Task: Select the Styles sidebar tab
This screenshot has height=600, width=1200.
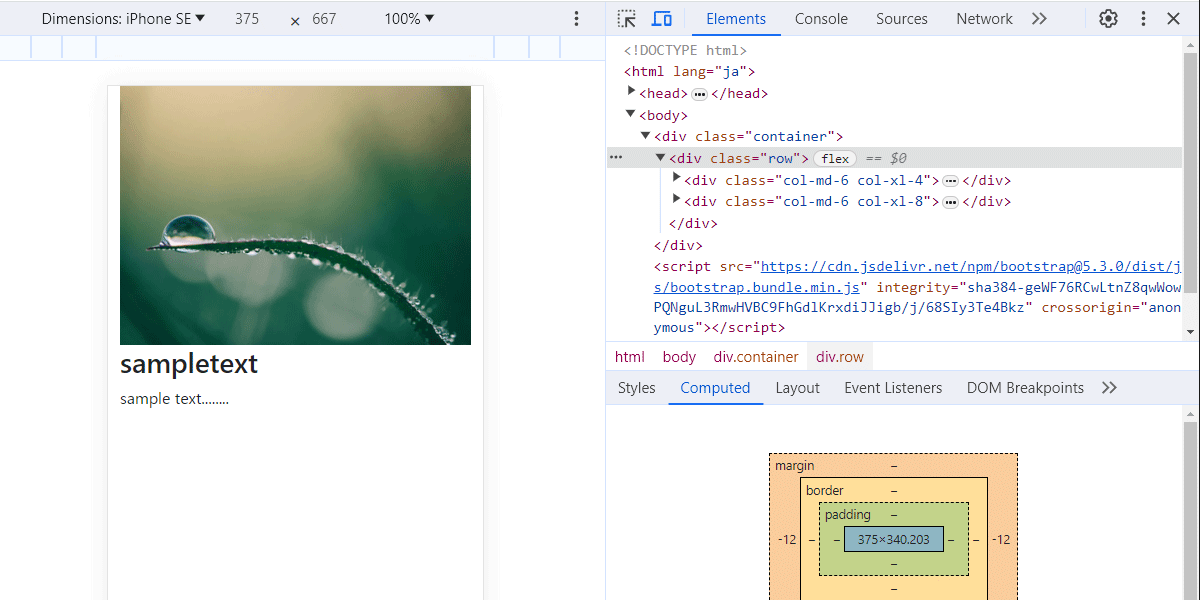Action: pos(637,388)
